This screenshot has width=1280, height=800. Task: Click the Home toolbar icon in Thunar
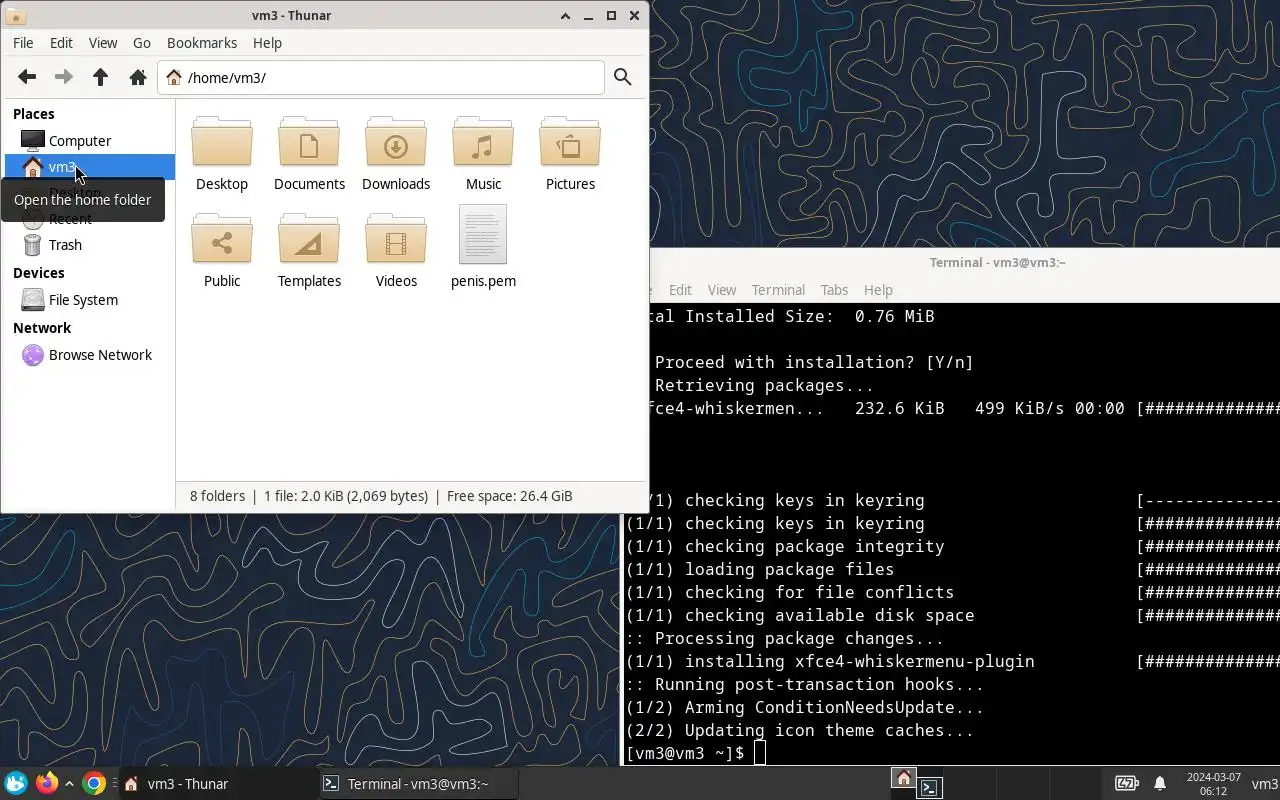(x=138, y=77)
